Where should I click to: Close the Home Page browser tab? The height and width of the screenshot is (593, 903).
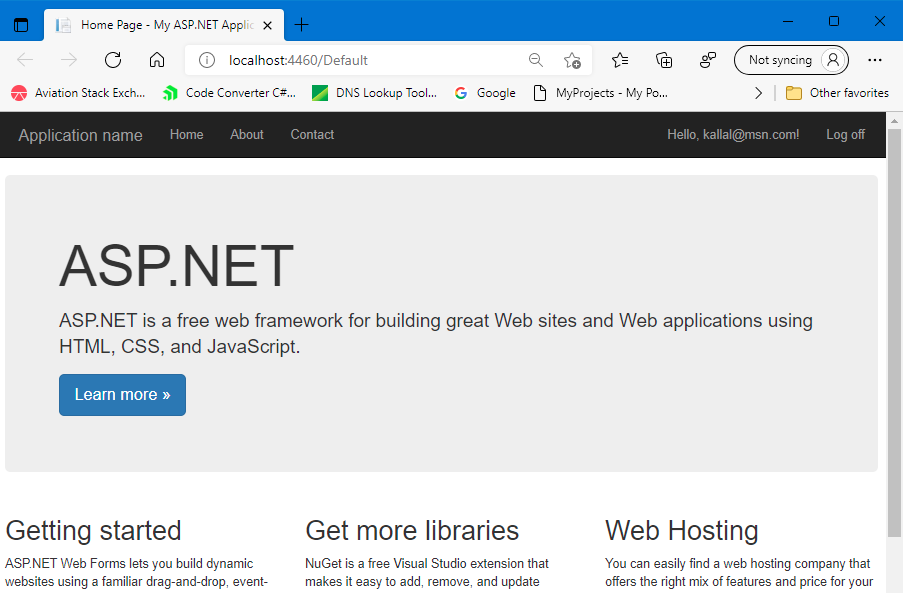click(267, 25)
